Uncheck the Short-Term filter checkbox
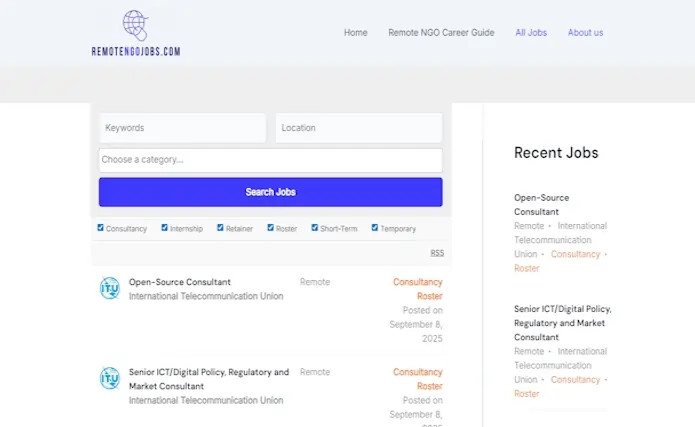Screen dimensions: 695x427 coord(315,228)
